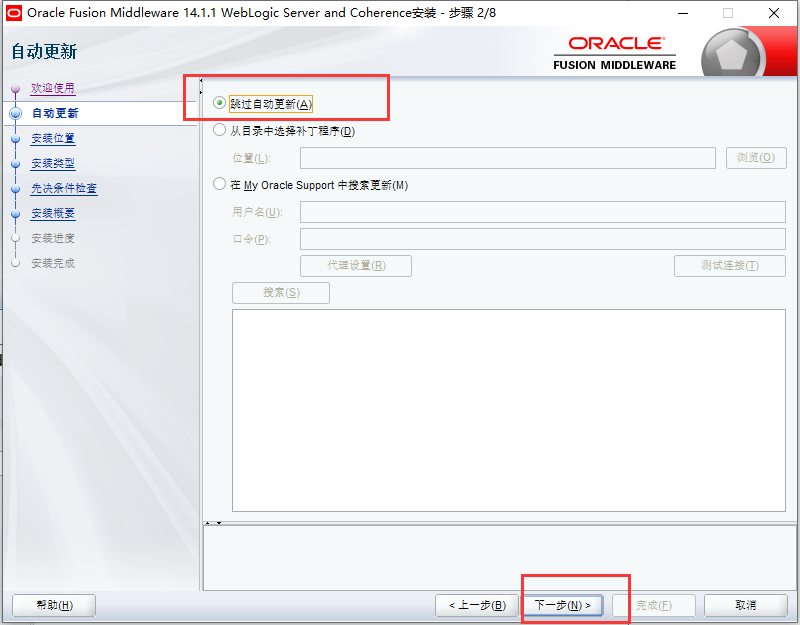Image resolution: width=800 pixels, height=625 pixels.
Task: Open help with 帮助(H) button
Action: coord(54,605)
